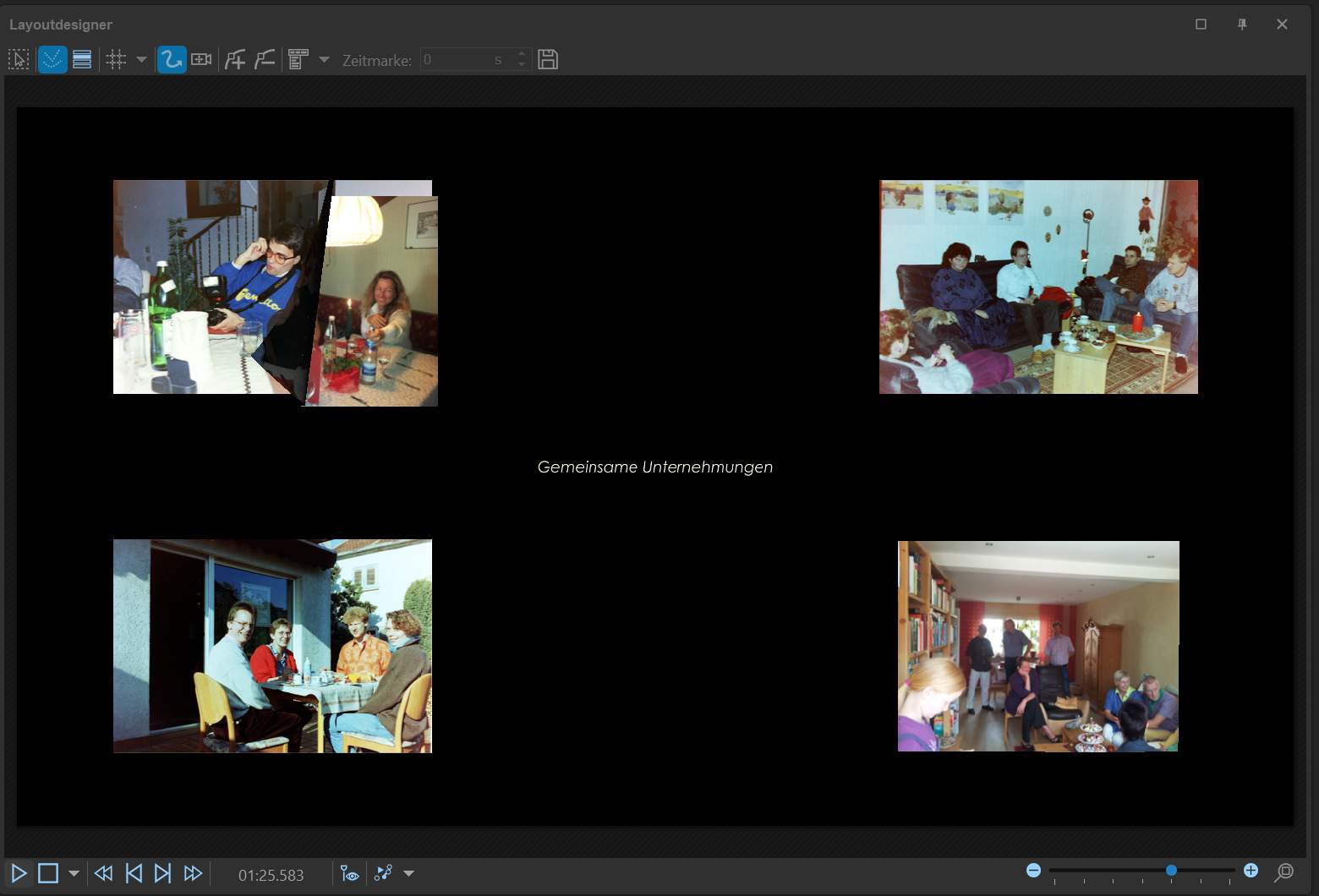
Task: Stop playback with the square stop button
Action: 48,873
